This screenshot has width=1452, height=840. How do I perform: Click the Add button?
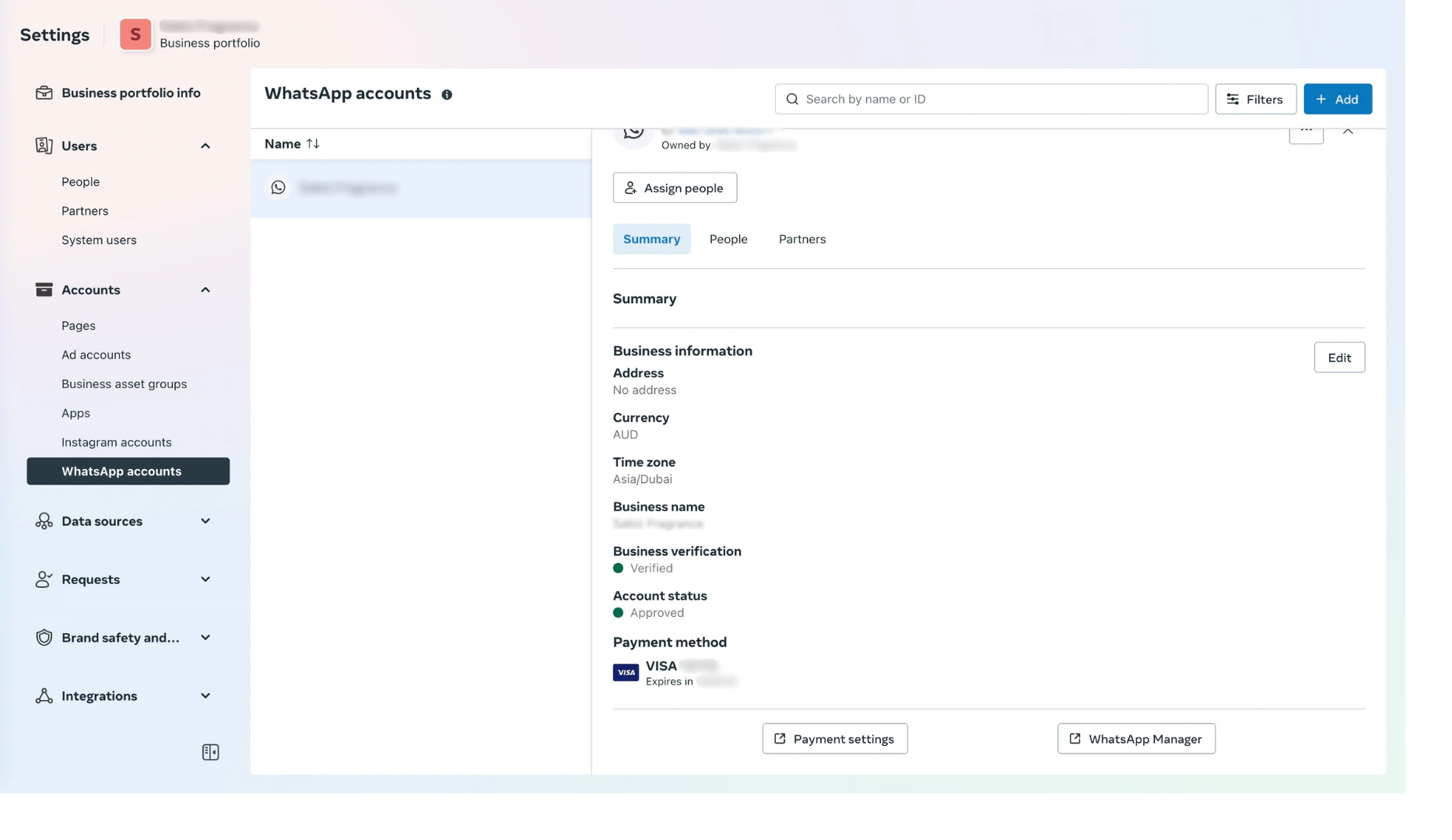(x=1338, y=99)
